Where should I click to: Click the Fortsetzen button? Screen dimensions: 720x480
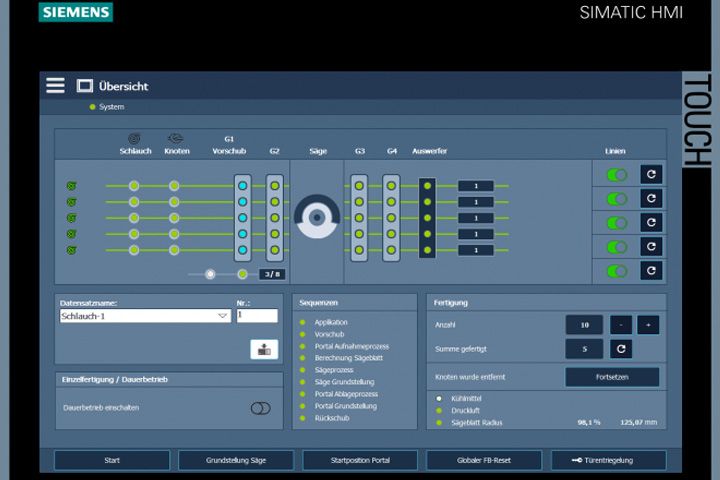[x=611, y=377]
